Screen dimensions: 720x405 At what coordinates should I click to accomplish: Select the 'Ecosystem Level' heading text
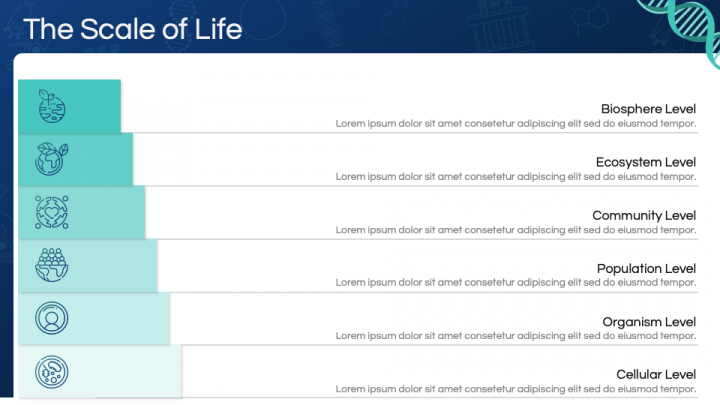(646, 162)
